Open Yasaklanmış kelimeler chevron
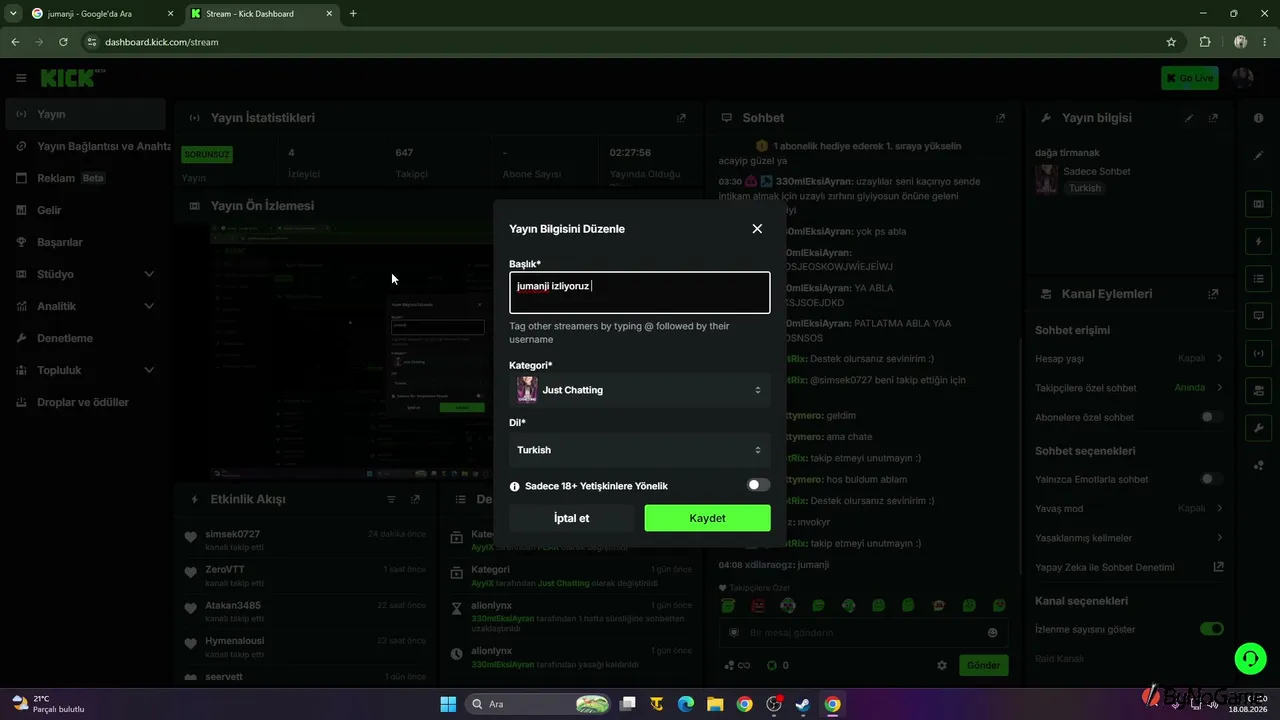This screenshot has height=720, width=1280. pyautogui.click(x=1219, y=537)
